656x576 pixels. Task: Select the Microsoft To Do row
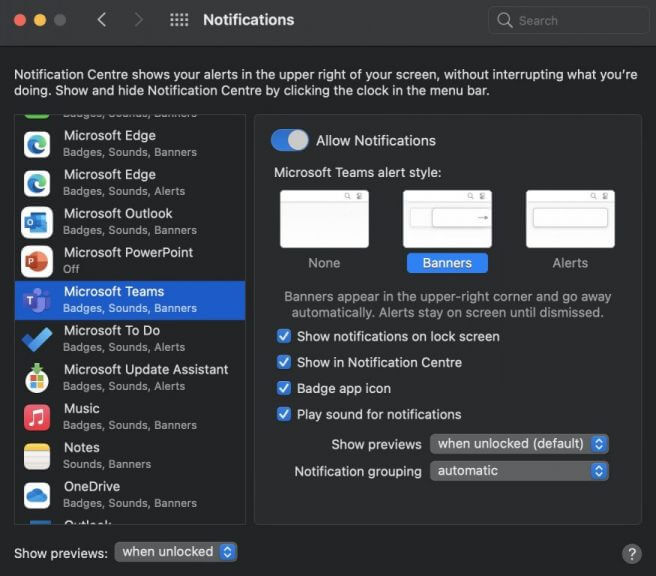click(x=130, y=339)
